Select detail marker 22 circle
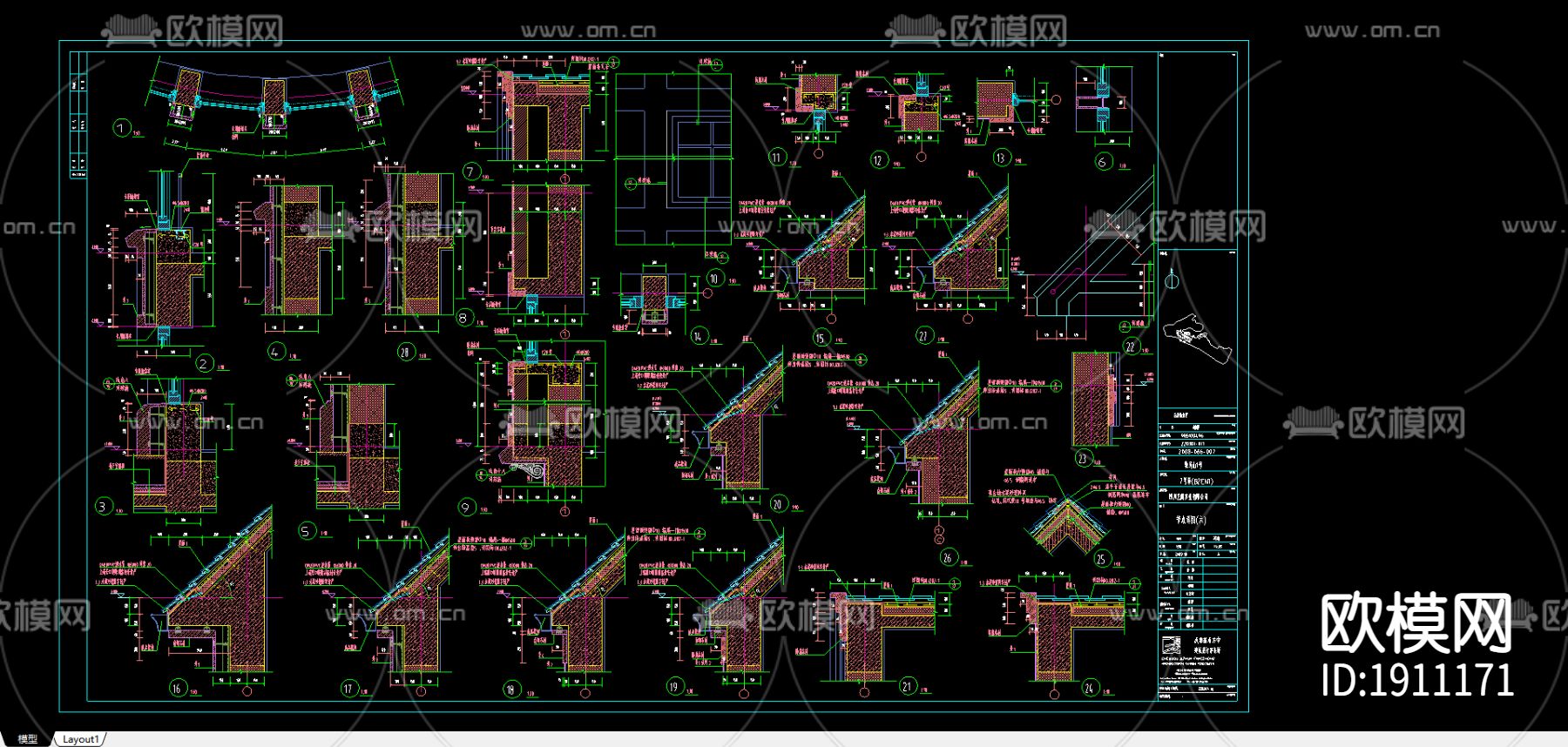This screenshot has height=747, width=1568. pyautogui.click(x=1131, y=346)
